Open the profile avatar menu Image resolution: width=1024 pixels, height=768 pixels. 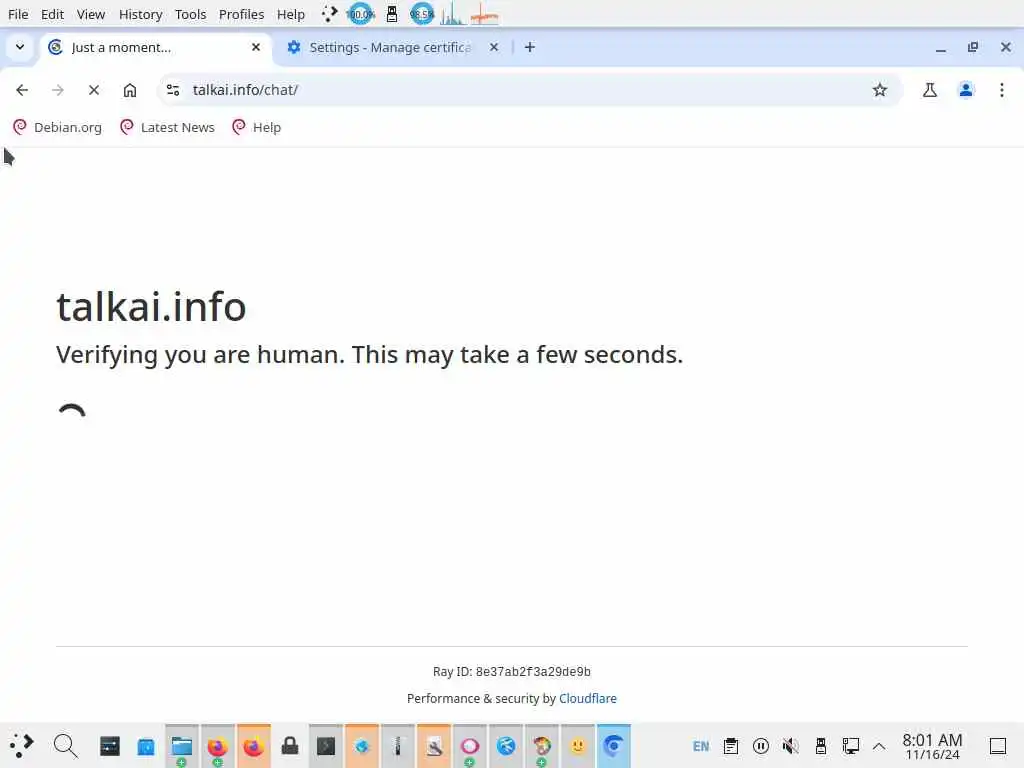(966, 90)
